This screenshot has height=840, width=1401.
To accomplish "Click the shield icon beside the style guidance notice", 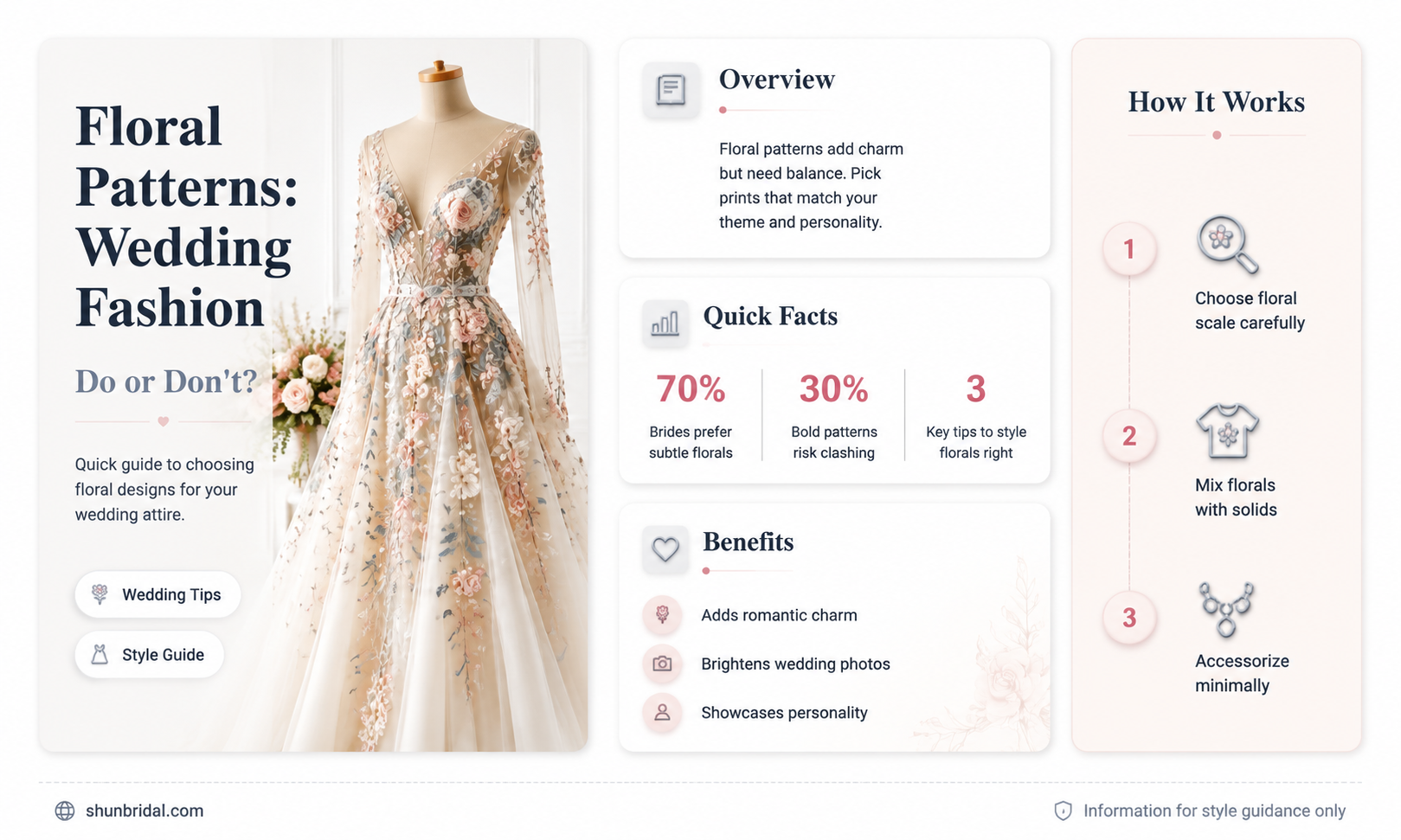I will pyautogui.click(x=1063, y=811).
